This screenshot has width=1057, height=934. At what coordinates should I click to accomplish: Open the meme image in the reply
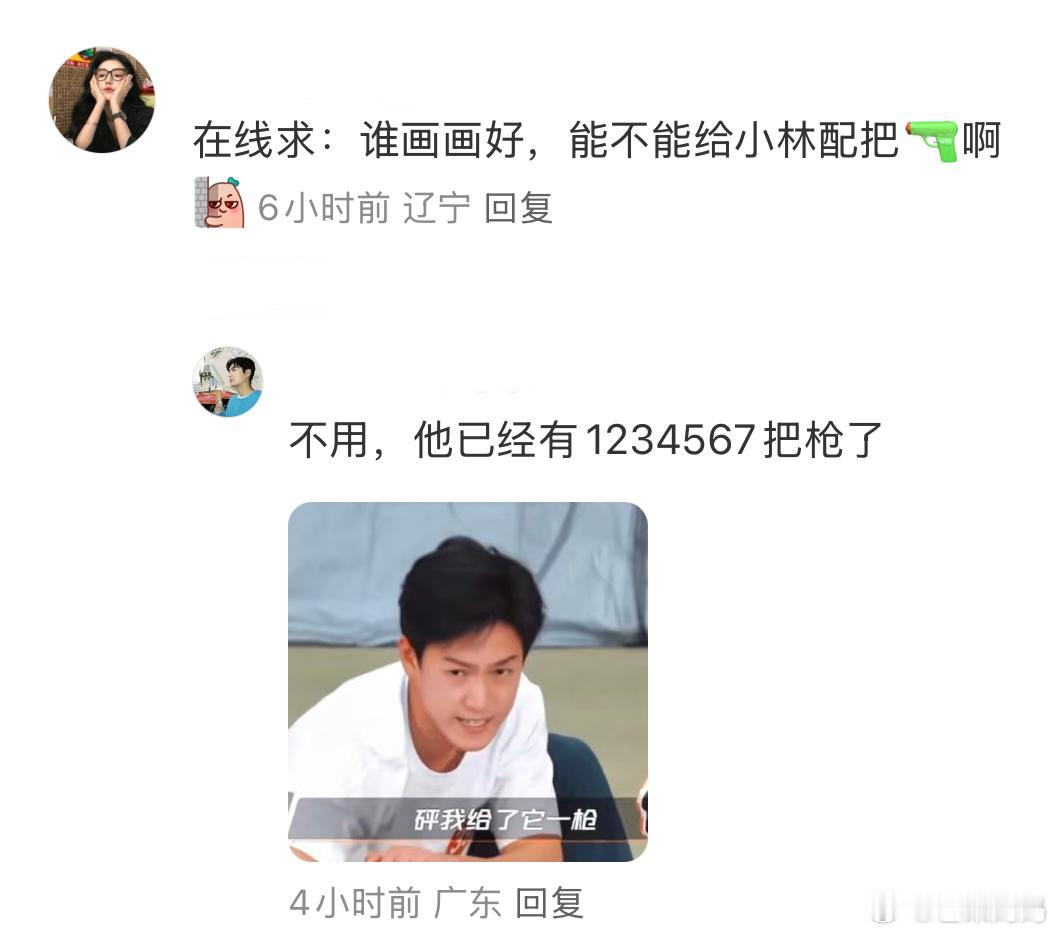(x=468, y=681)
